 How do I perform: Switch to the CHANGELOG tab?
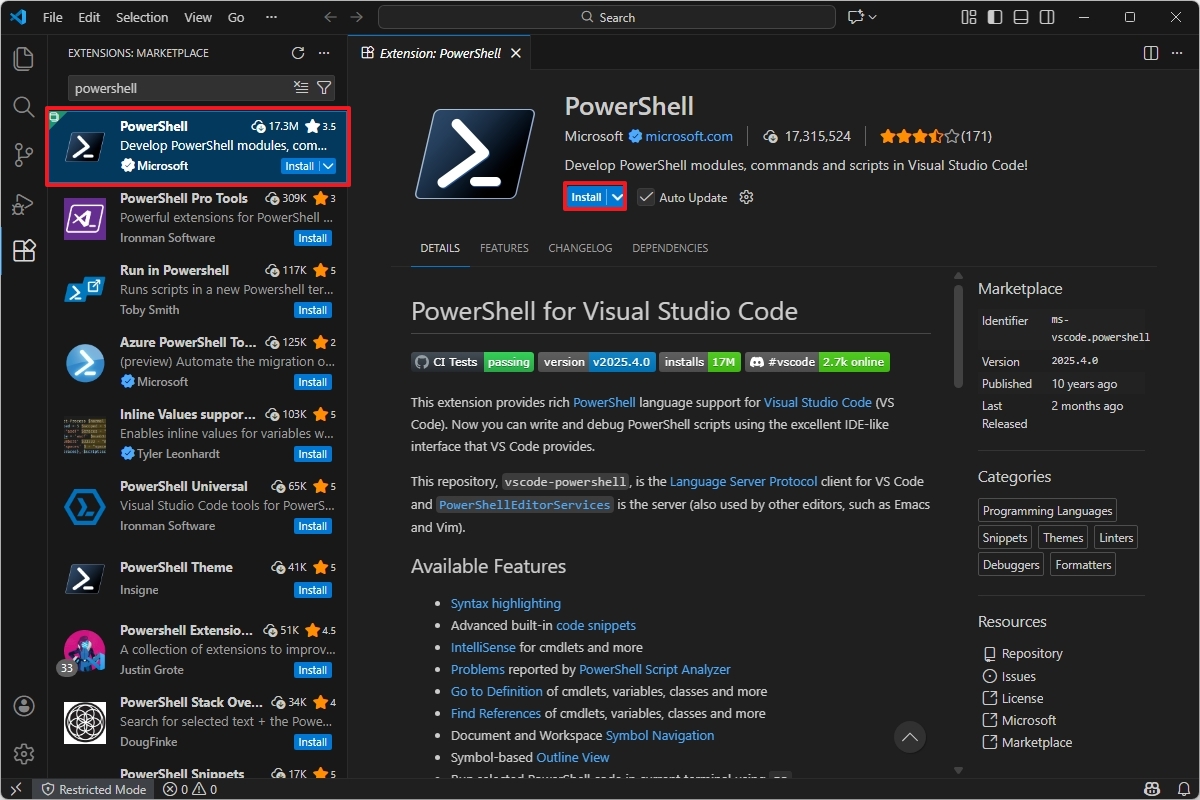click(580, 248)
